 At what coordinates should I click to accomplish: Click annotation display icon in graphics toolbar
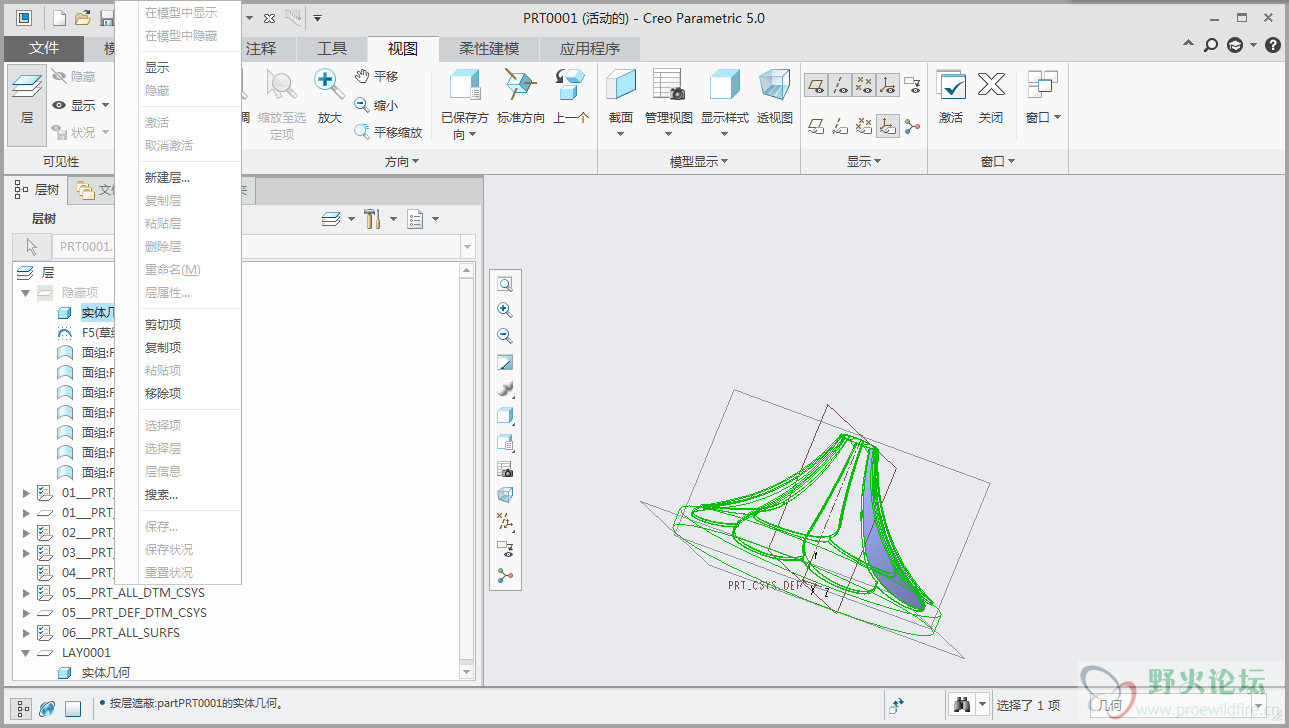click(x=505, y=549)
